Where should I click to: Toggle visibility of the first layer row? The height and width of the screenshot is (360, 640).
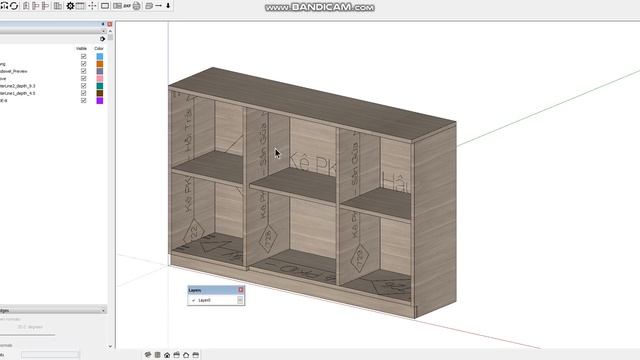(x=84, y=56)
